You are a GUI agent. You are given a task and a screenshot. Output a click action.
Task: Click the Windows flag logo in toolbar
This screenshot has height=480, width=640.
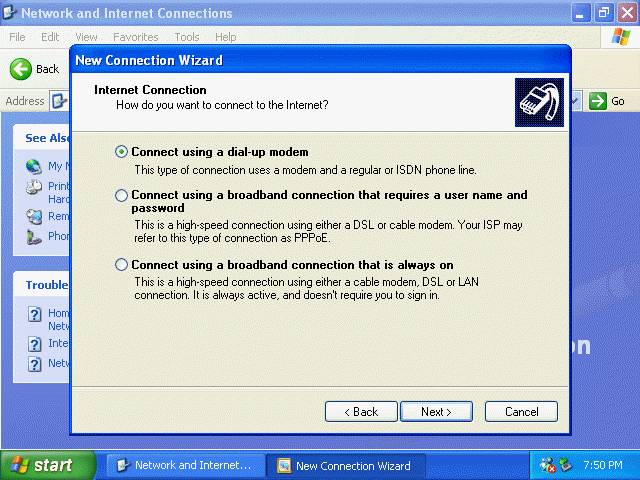coord(620,37)
